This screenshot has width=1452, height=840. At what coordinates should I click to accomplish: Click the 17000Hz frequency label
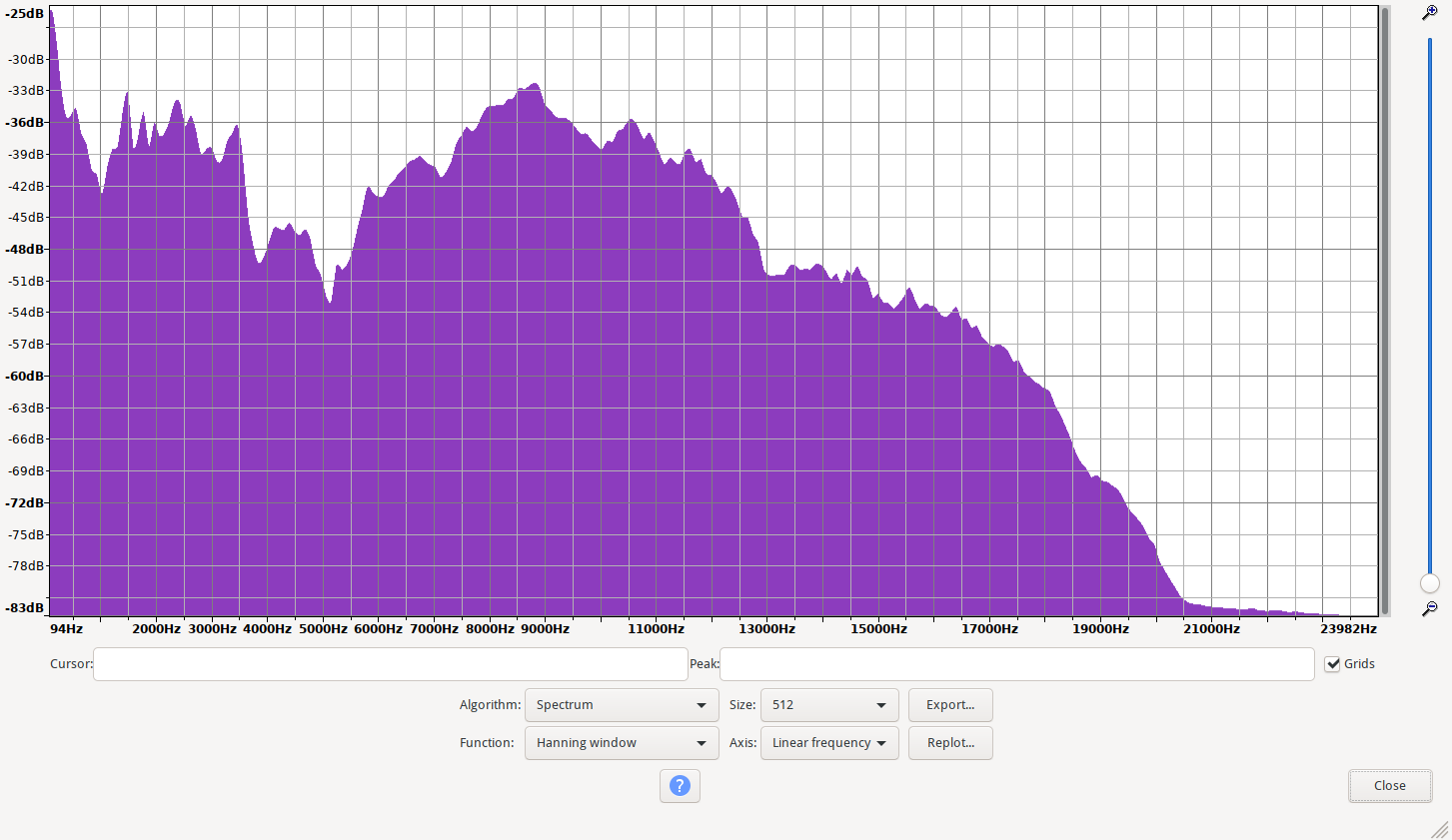point(990,629)
